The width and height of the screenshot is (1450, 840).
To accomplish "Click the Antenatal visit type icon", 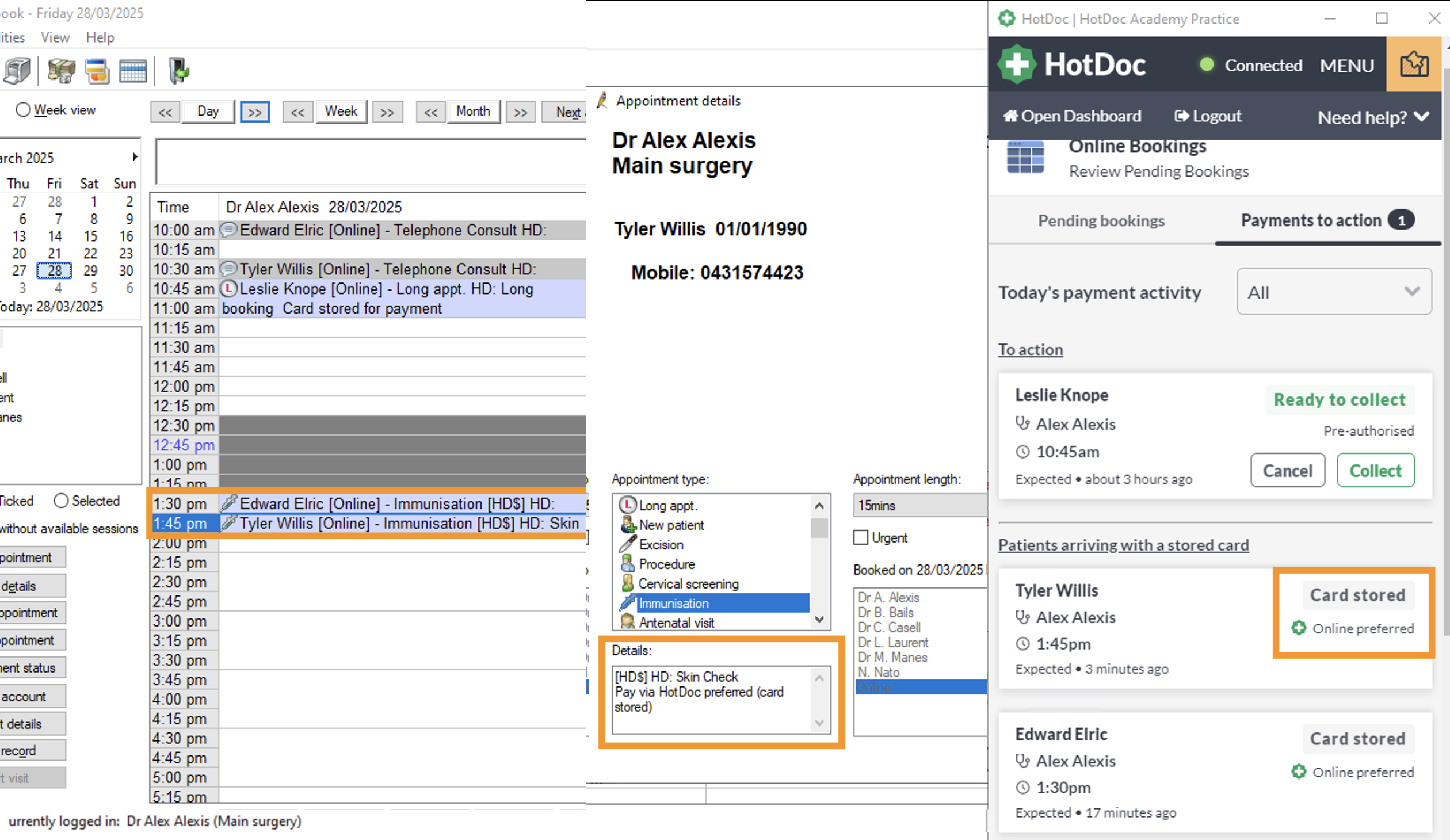I will tap(628, 622).
